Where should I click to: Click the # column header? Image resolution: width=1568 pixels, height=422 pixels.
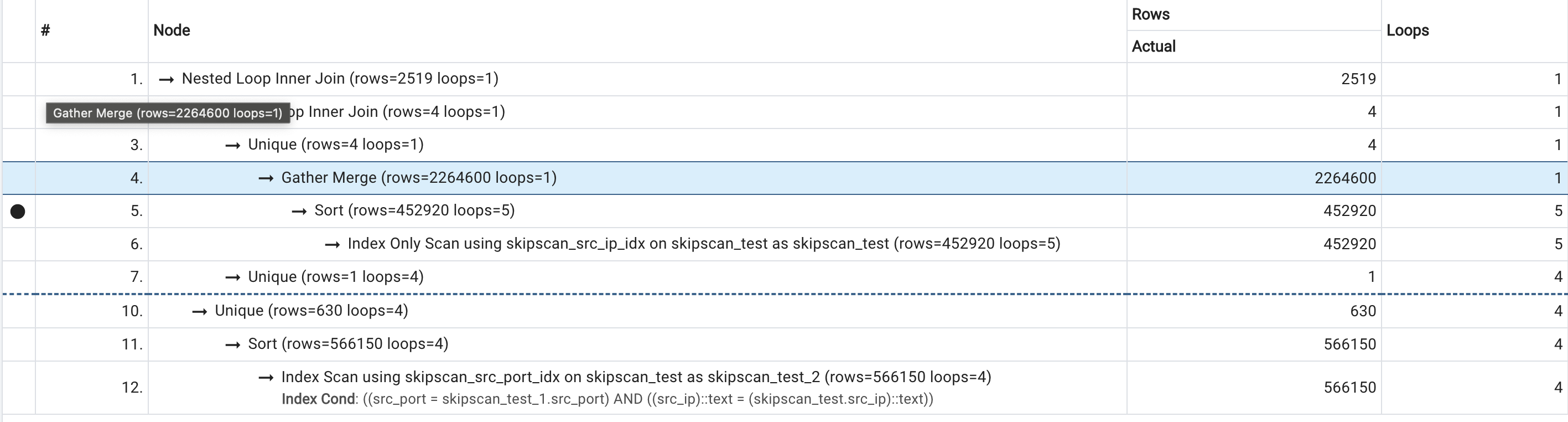pyautogui.click(x=46, y=30)
